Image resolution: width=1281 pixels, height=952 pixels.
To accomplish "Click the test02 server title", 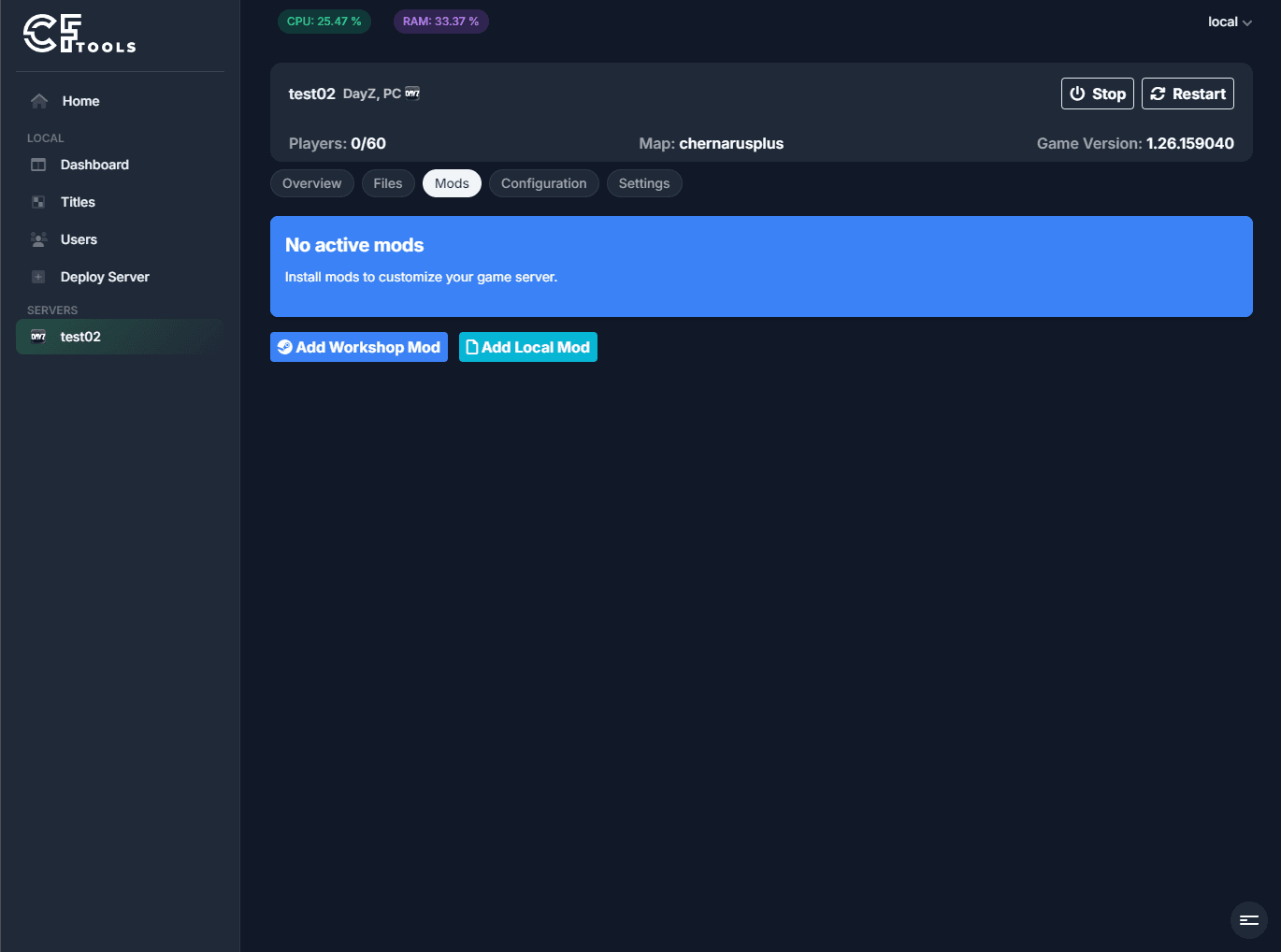I will click(x=312, y=94).
